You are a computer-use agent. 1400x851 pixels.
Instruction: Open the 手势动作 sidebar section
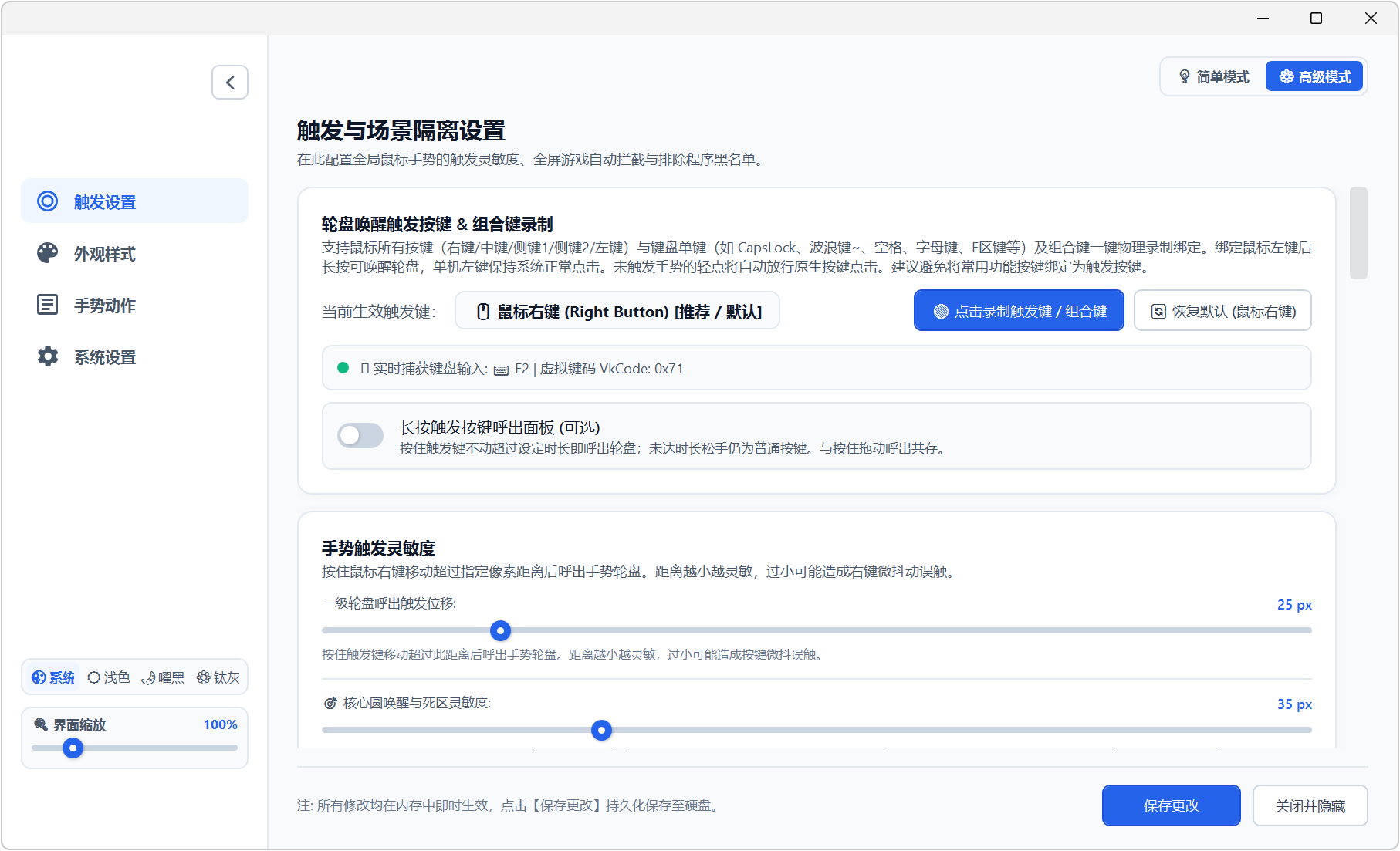[135, 305]
